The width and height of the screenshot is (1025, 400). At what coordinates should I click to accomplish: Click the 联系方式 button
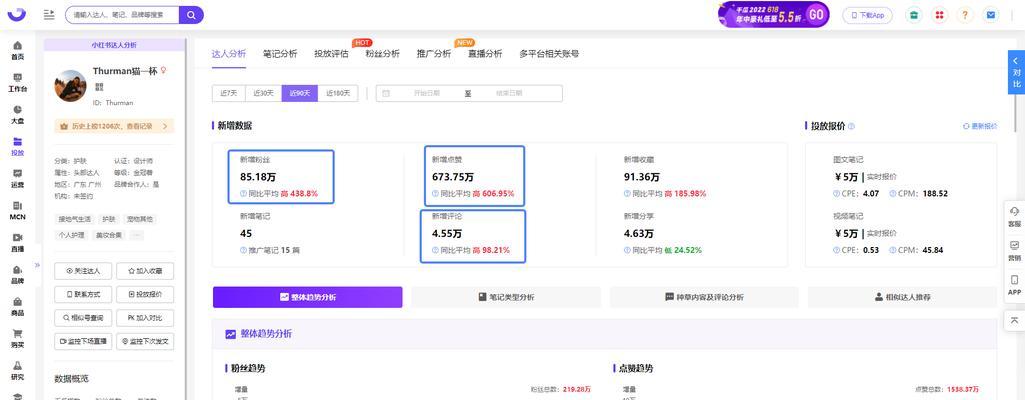coord(83,294)
